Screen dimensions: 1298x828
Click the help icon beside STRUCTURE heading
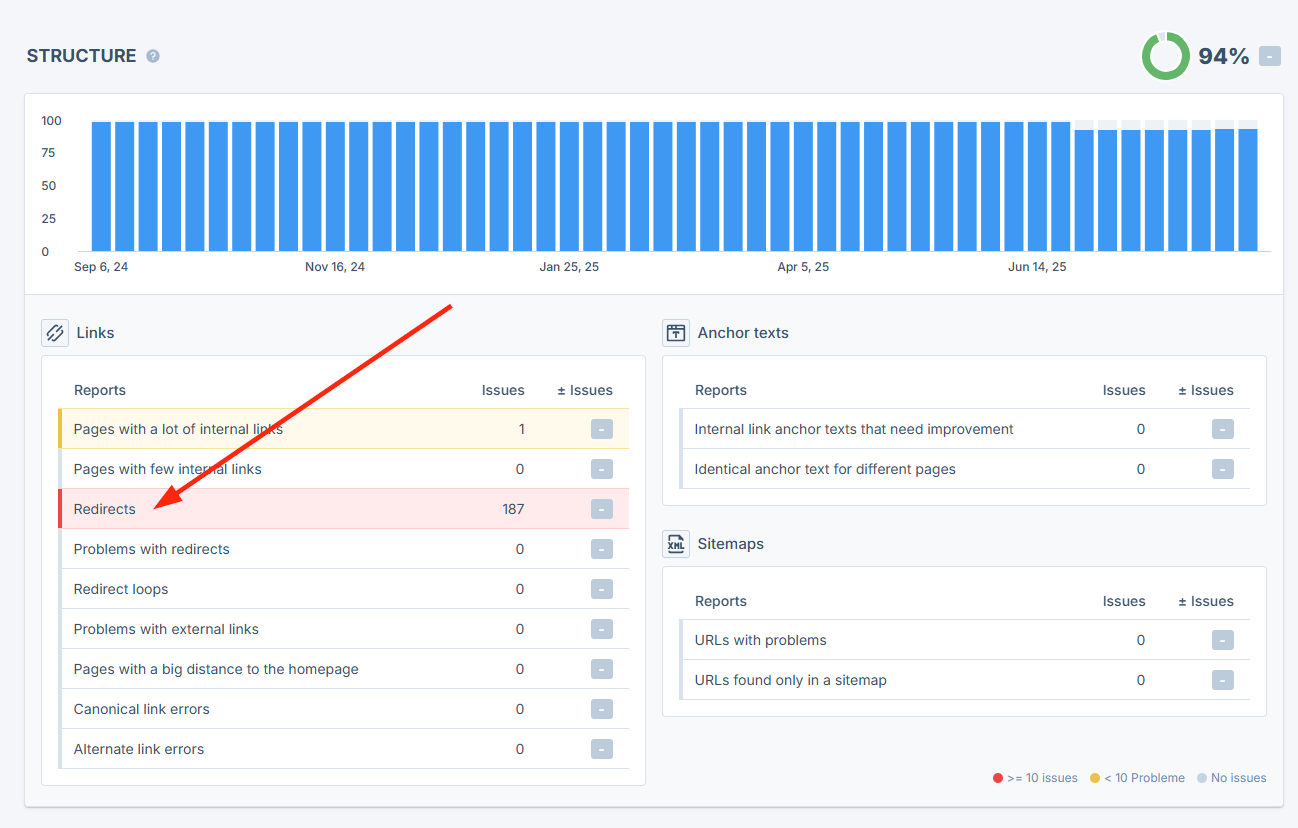click(152, 56)
